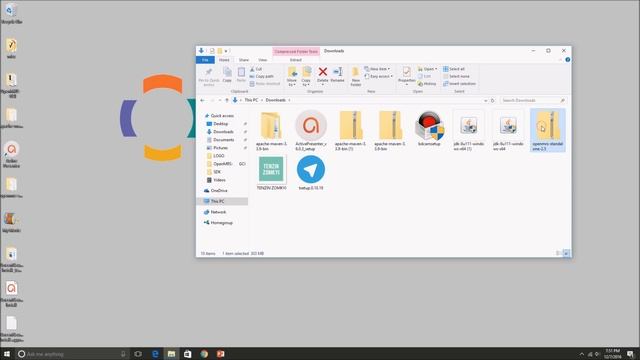The width and height of the screenshot is (640, 360).
Task: Launch Microsoft Edge from taskbar
Action: 155,354
